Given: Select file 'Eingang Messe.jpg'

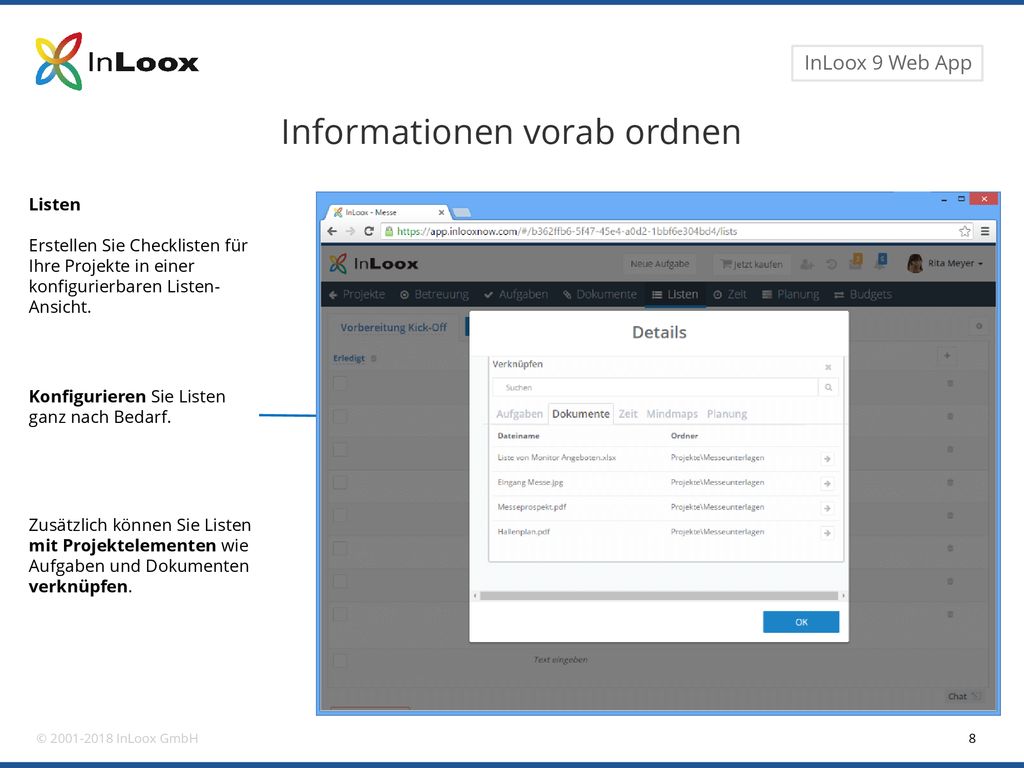Looking at the screenshot, I should click(530, 483).
